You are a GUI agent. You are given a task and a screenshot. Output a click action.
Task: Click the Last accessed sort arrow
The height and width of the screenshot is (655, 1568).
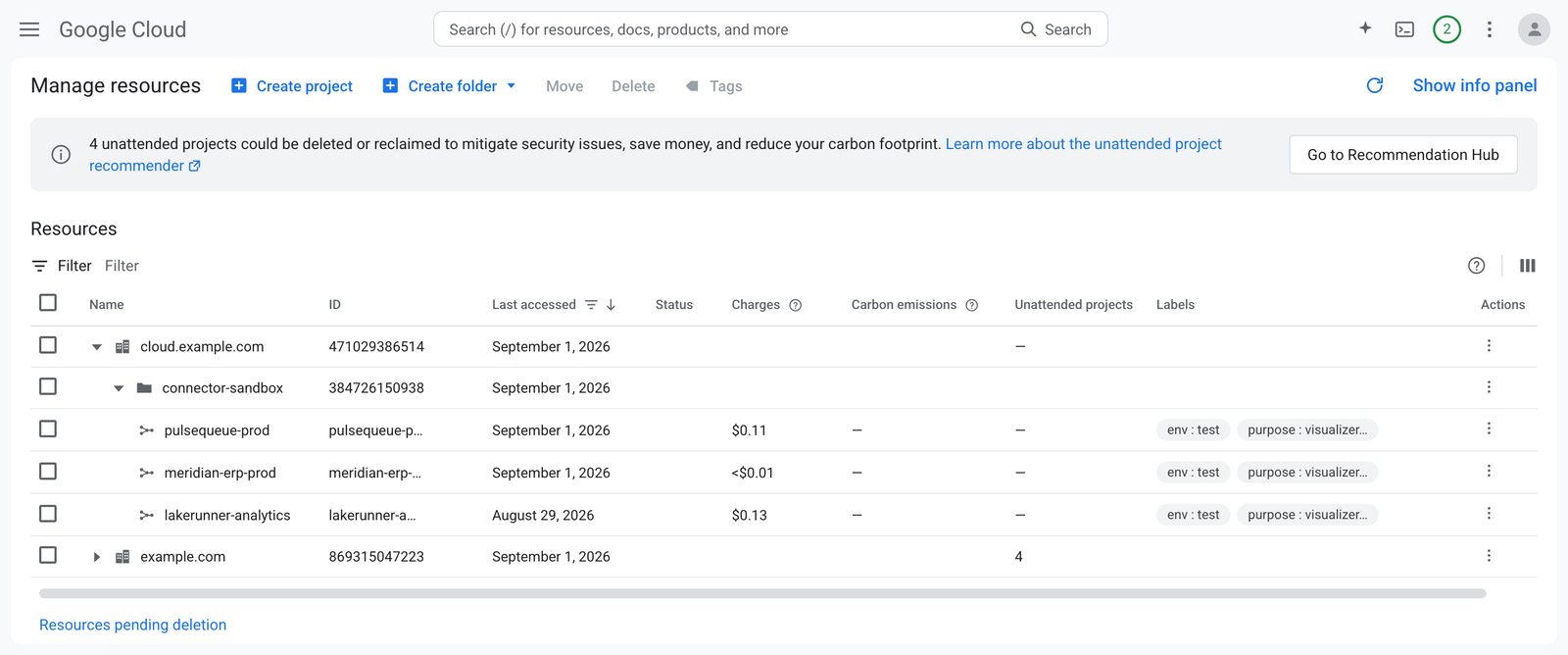pos(611,305)
